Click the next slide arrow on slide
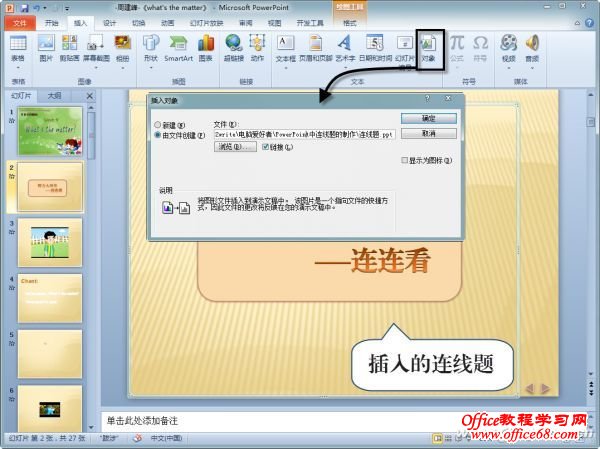Screen dimensions: 600x449 click(545, 389)
